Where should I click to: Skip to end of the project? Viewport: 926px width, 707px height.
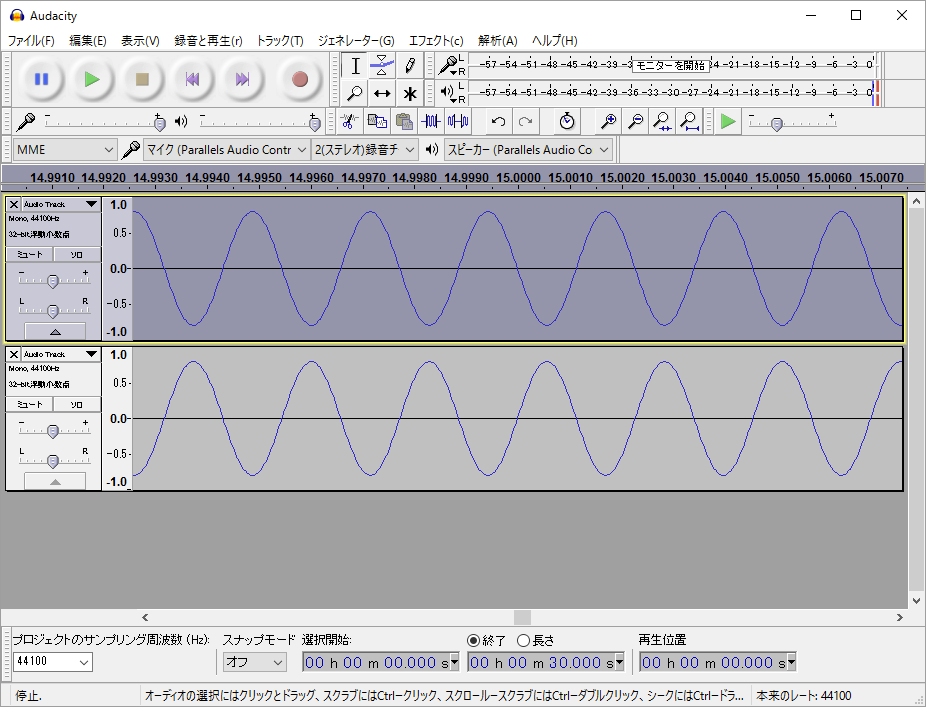tap(242, 79)
